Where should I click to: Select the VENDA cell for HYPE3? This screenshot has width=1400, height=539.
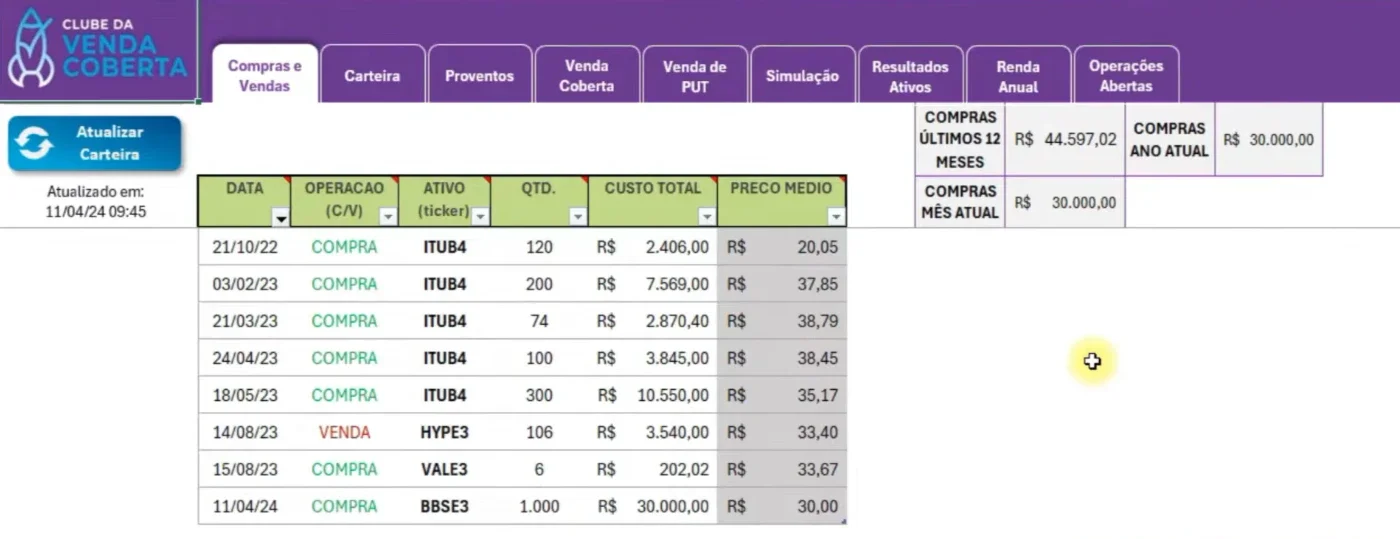pos(345,432)
